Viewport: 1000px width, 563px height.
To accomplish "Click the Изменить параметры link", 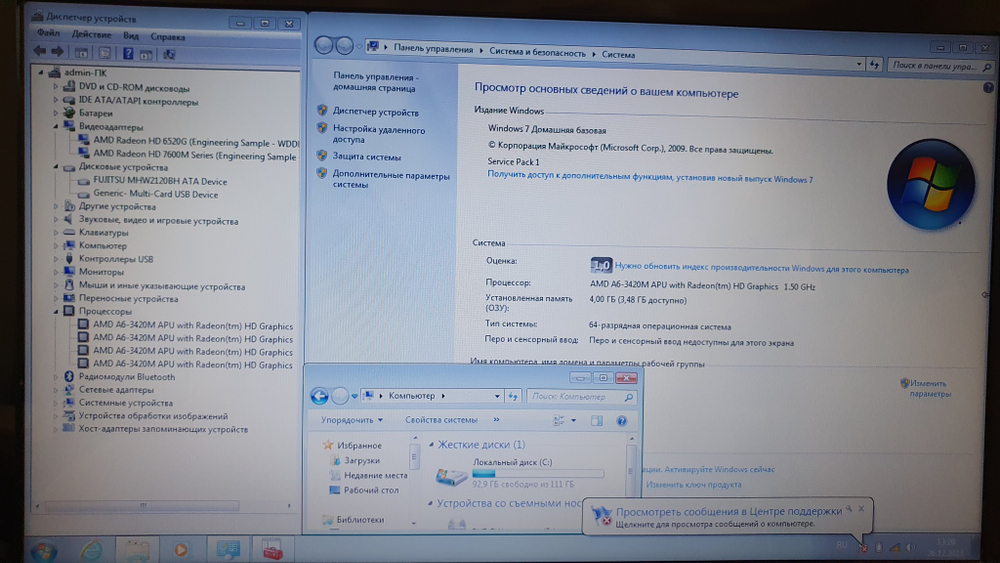I will (930, 388).
